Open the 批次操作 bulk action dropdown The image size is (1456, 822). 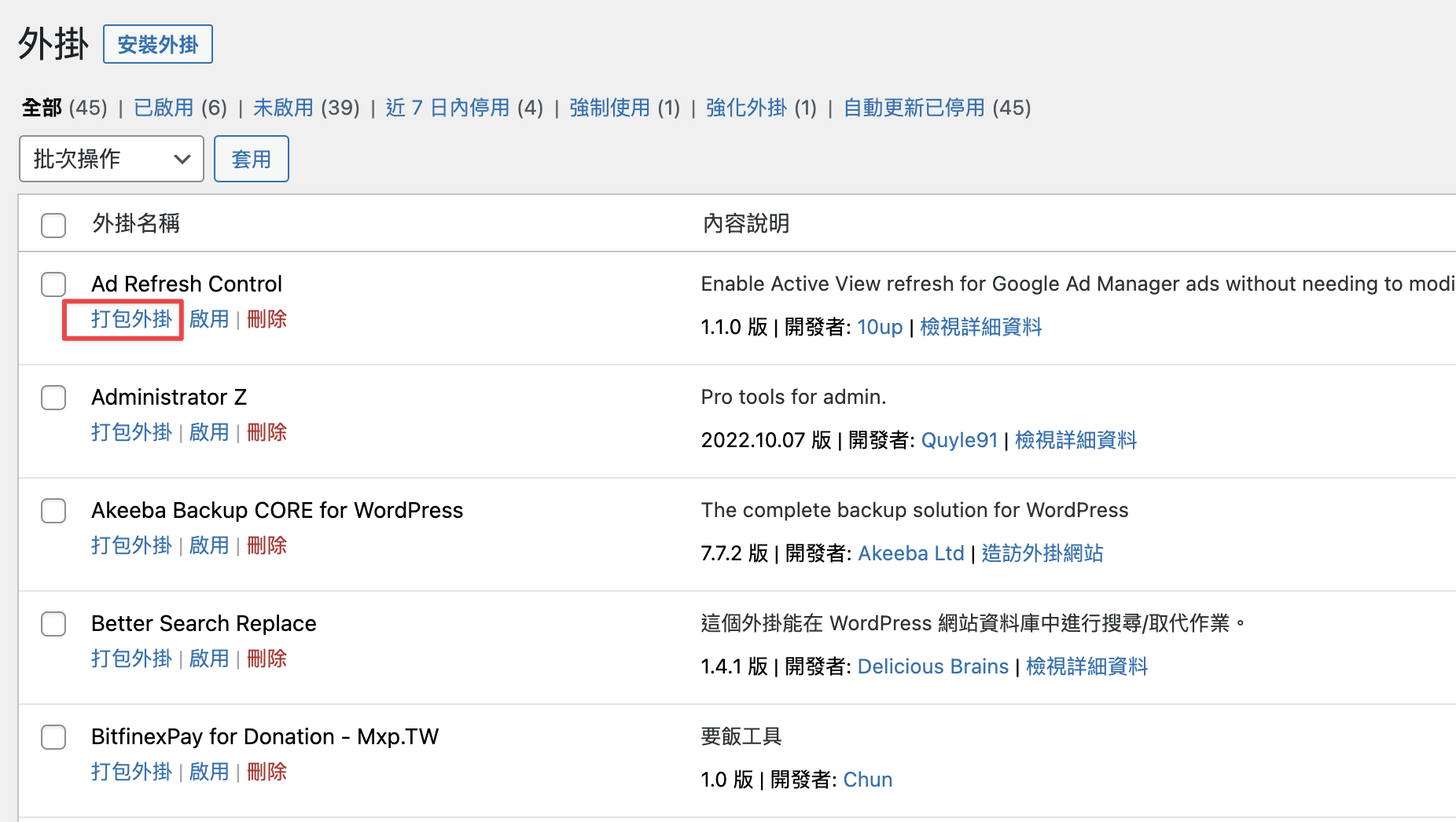[112, 159]
